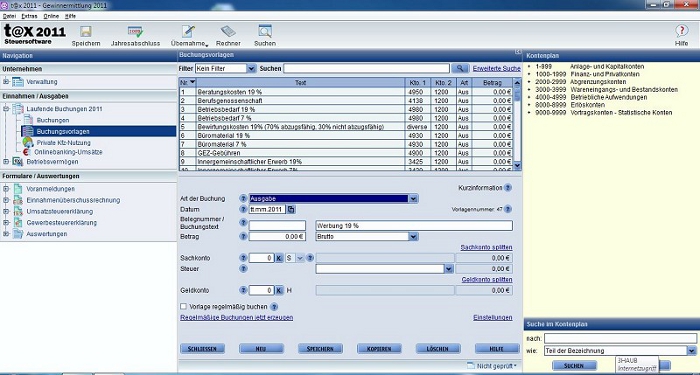Sort by the Betrag column header

pyautogui.click(x=492, y=83)
